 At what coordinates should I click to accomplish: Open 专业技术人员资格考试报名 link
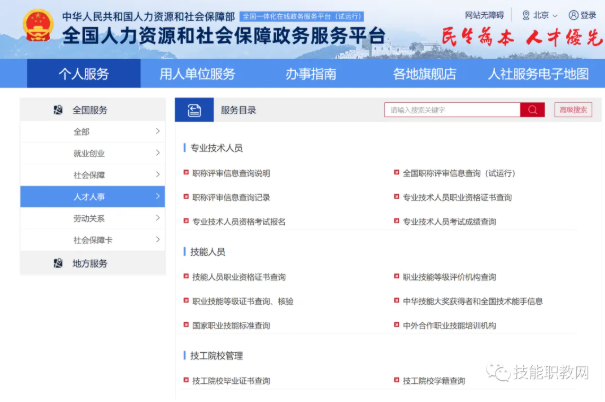239,221
